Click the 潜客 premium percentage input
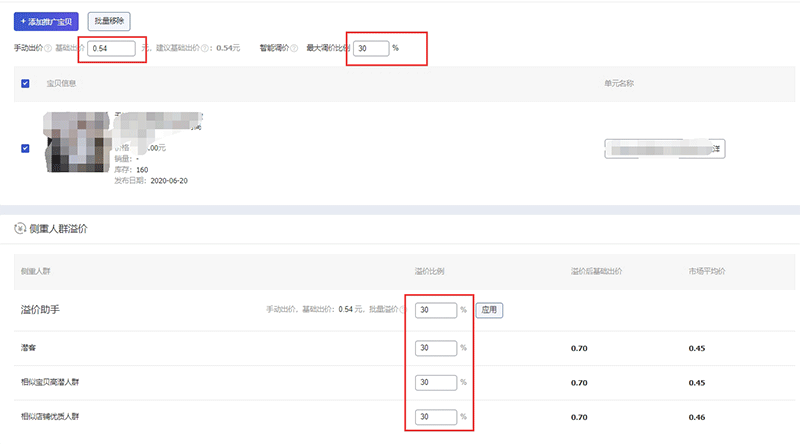This screenshot has height=444, width=800. point(435,348)
